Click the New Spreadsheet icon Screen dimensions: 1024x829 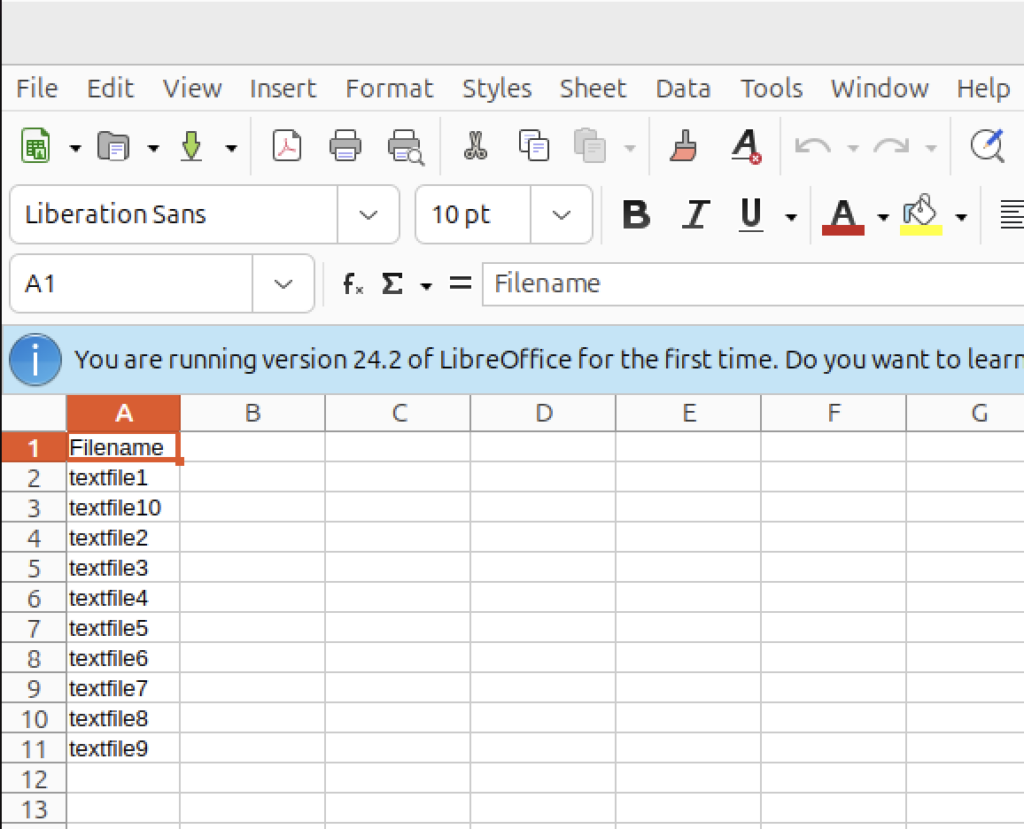tap(36, 146)
